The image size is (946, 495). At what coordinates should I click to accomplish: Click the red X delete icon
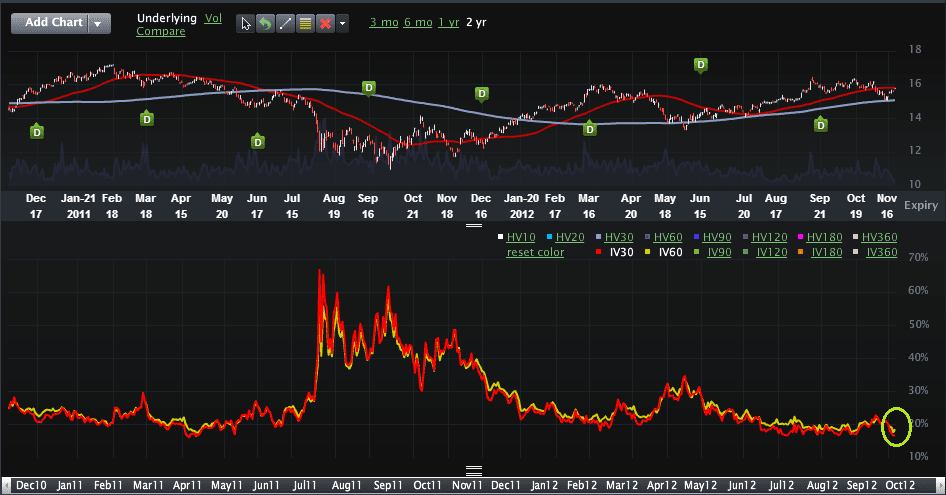point(324,23)
